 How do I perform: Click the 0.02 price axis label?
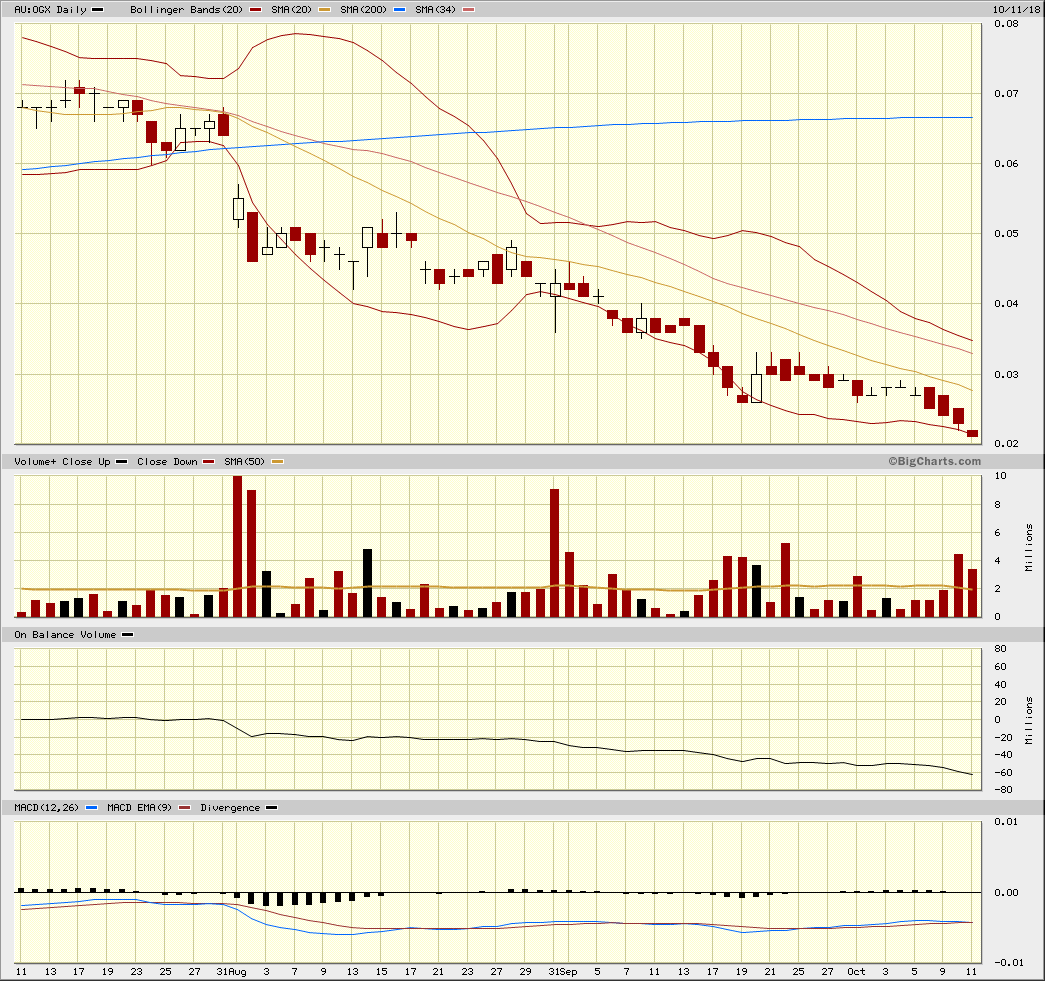(1006, 443)
